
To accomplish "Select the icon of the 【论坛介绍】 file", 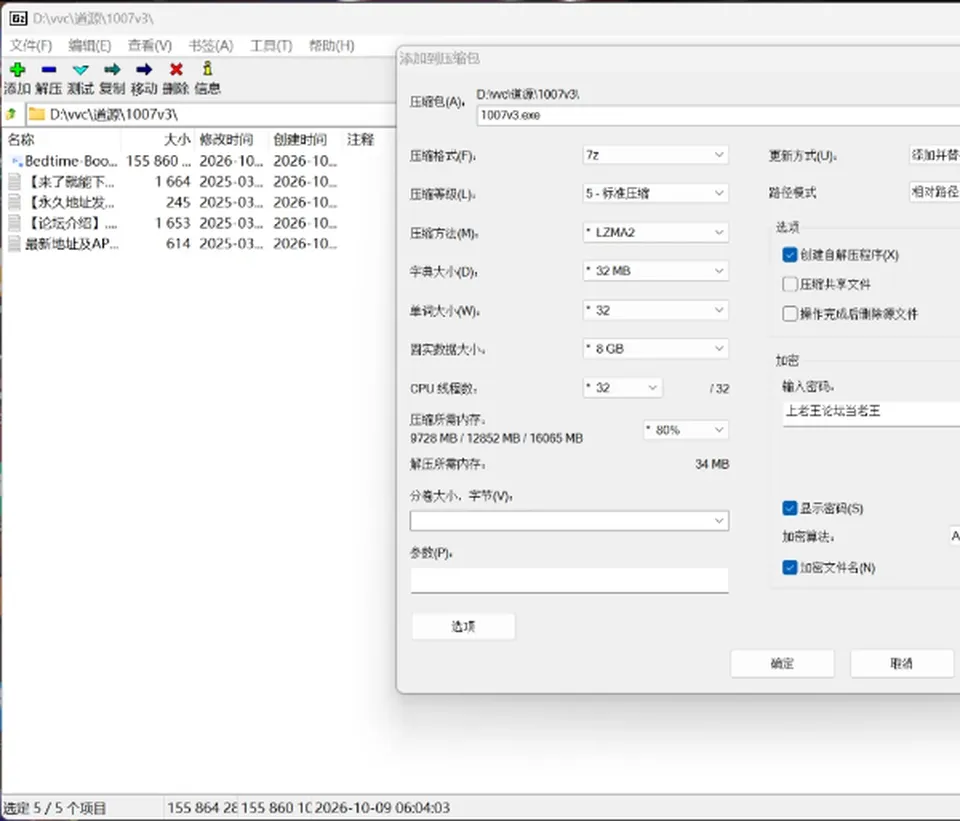I will click(x=14, y=223).
